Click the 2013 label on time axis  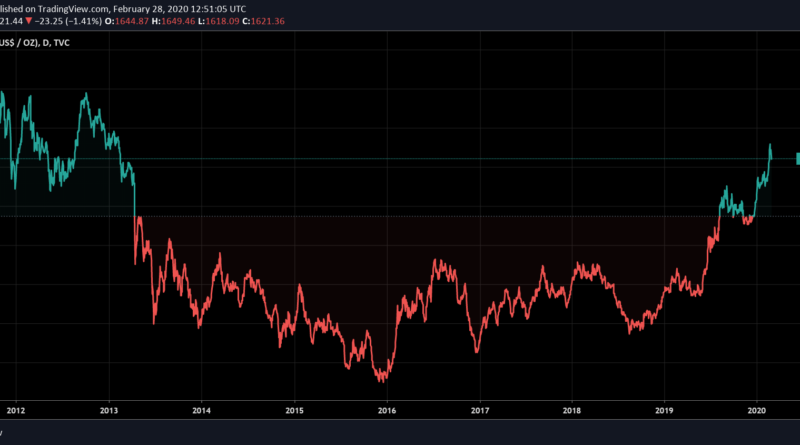109,409
